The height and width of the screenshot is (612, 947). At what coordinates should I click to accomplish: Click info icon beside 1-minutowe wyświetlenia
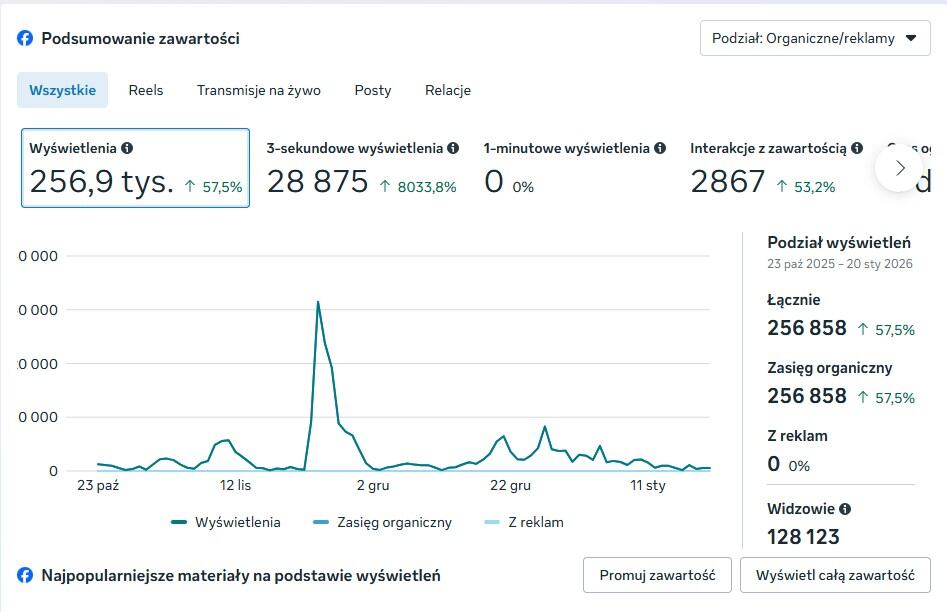click(660, 148)
